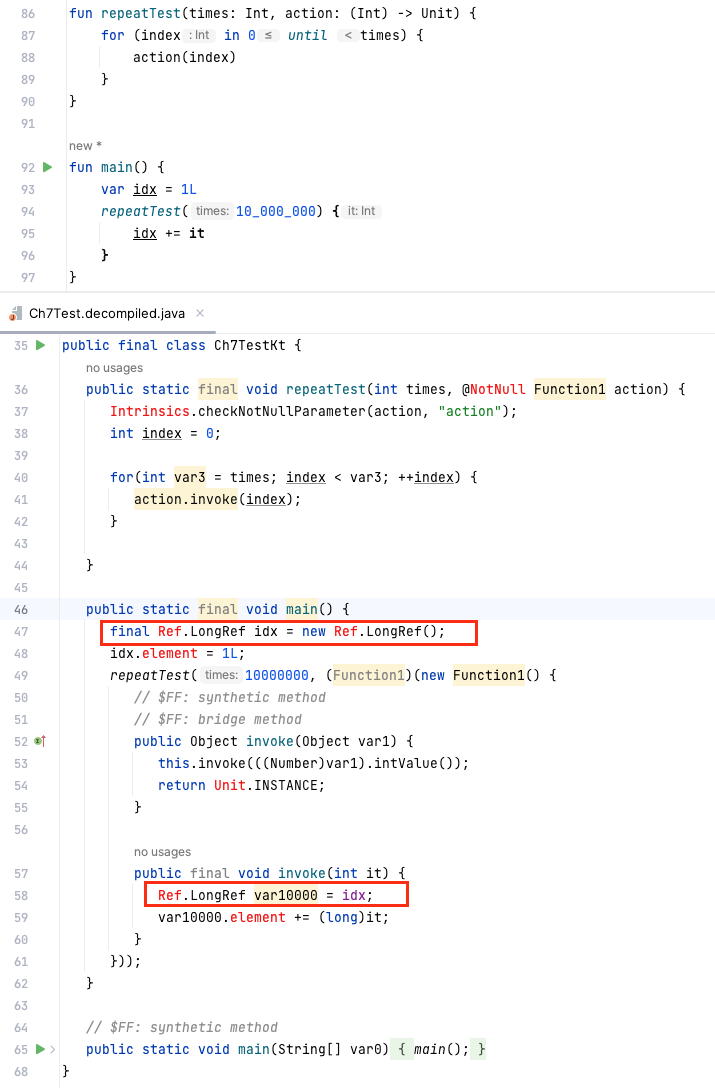This screenshot has height=1088, width=715.
Task: Click 'action(index)' on Kotlin line 88
Action: point(185,57)
